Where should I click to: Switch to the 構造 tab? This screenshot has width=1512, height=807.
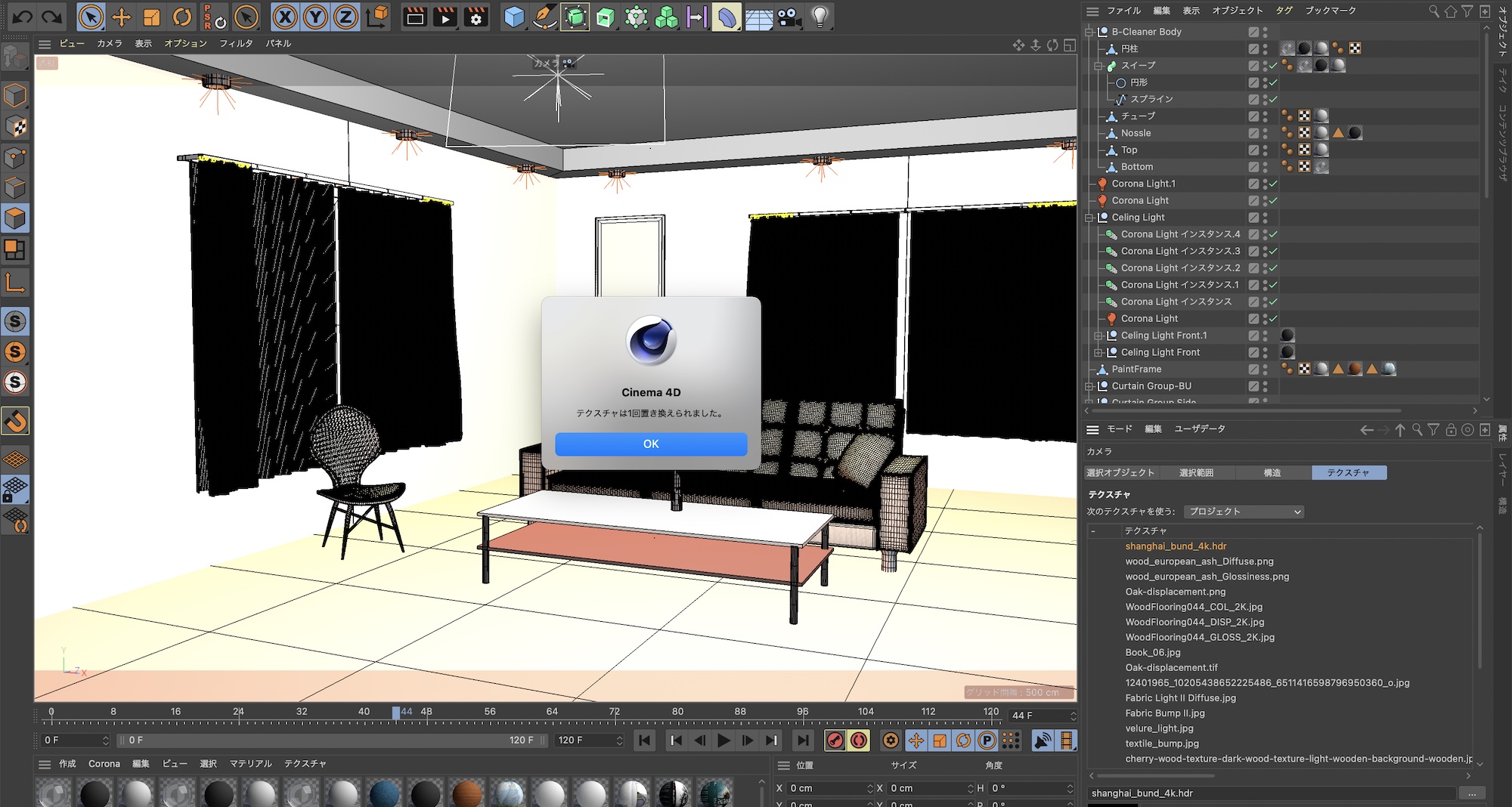(1272, 473)
